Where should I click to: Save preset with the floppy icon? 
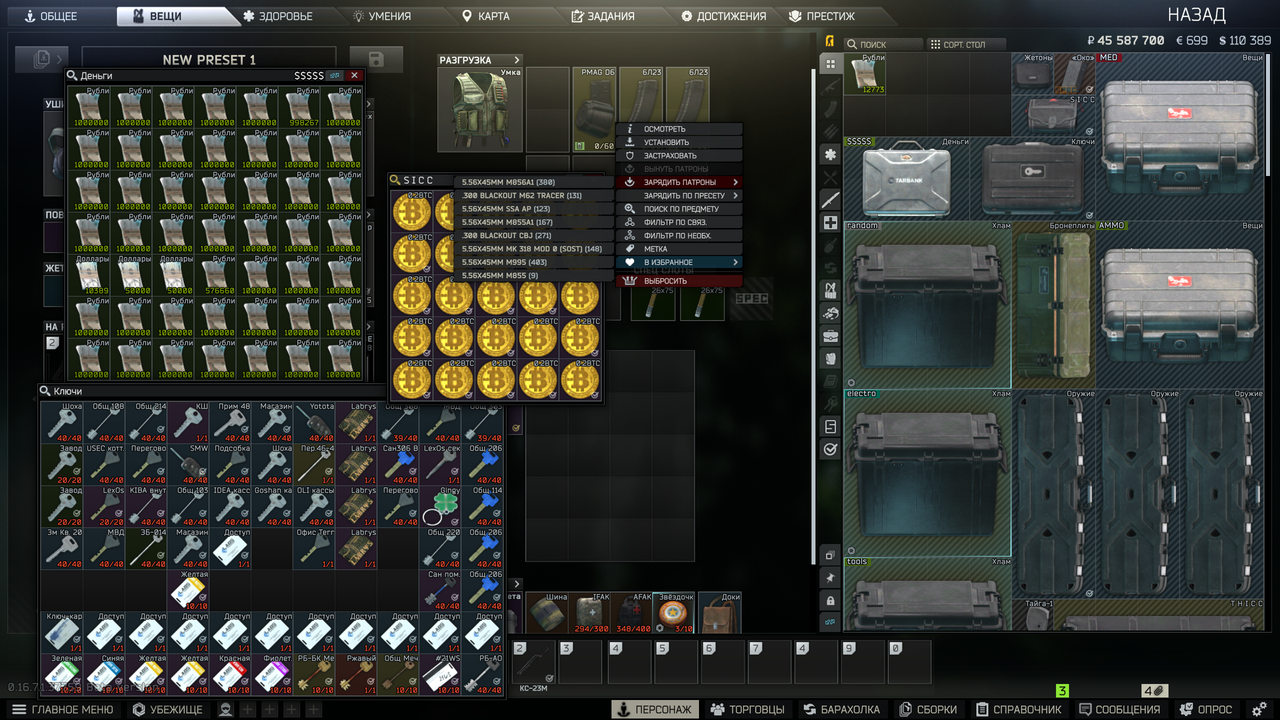click(376, 60)
